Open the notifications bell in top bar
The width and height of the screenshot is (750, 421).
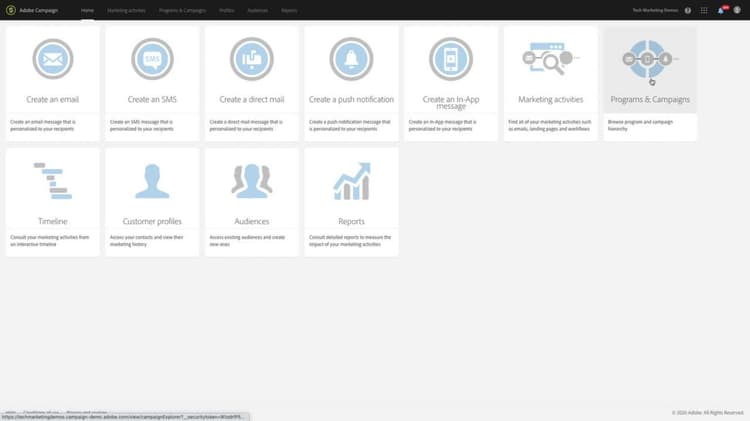click(x=721, y=10)
